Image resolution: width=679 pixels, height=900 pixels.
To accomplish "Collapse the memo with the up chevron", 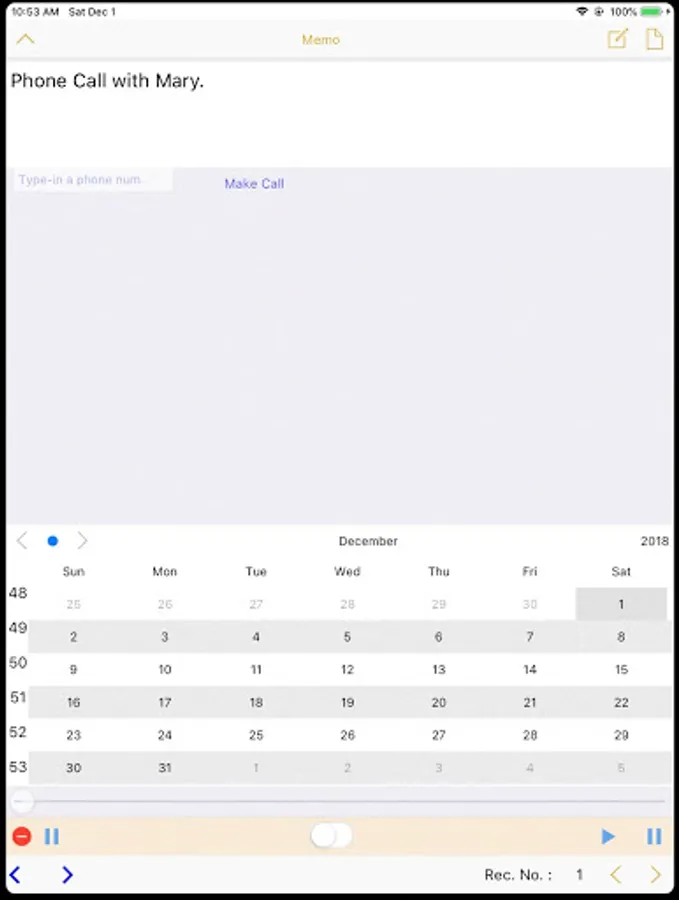I will [x=26, y=40].
